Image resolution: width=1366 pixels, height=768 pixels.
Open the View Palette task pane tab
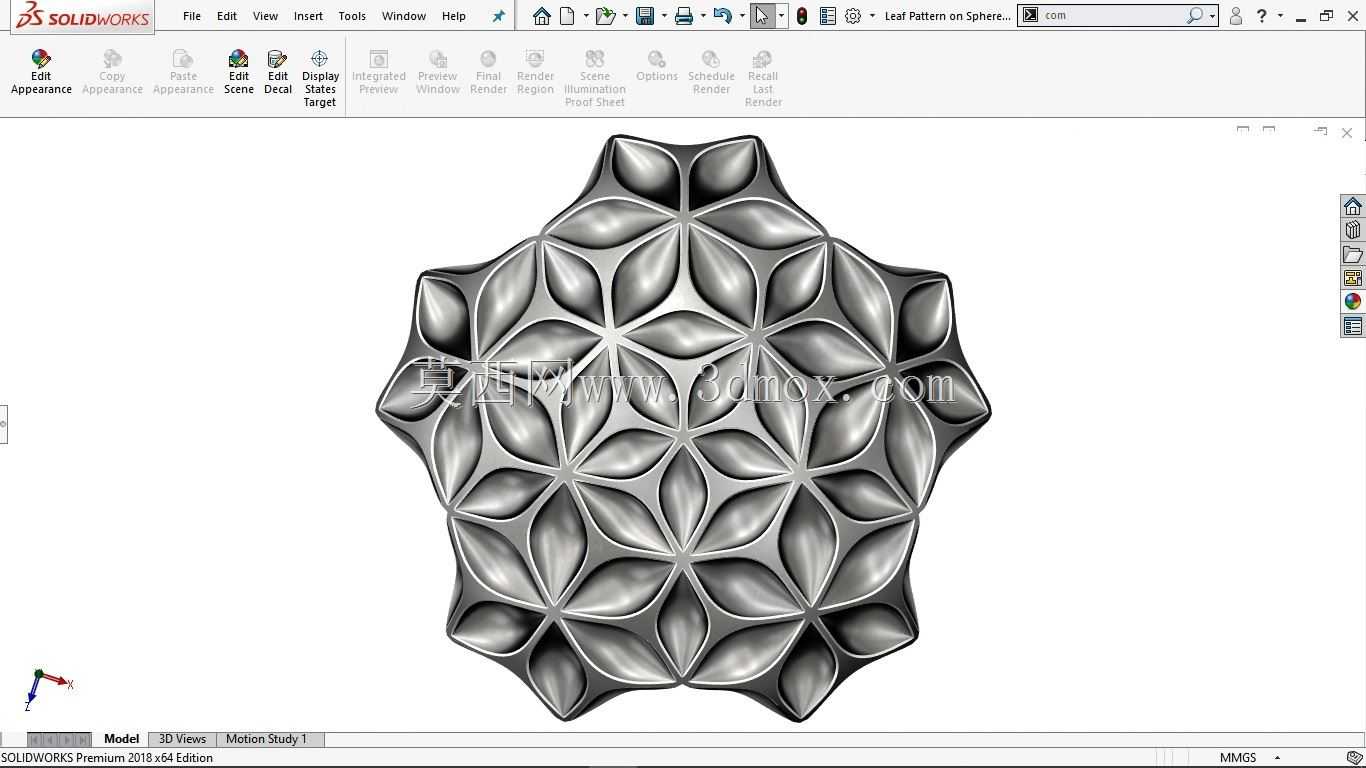coord(1353,278)
